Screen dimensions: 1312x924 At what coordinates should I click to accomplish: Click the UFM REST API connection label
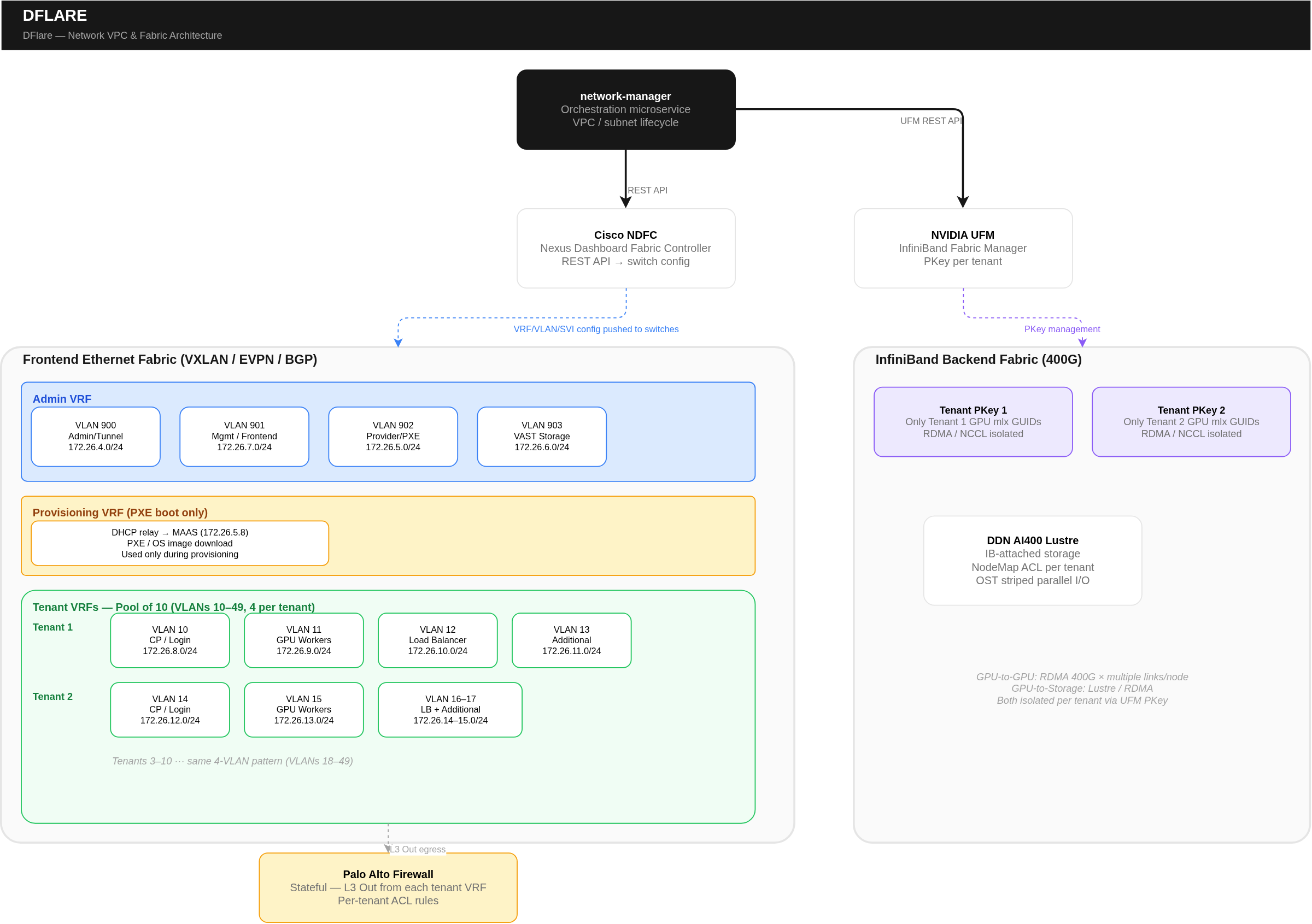click(x=930, y=121)
